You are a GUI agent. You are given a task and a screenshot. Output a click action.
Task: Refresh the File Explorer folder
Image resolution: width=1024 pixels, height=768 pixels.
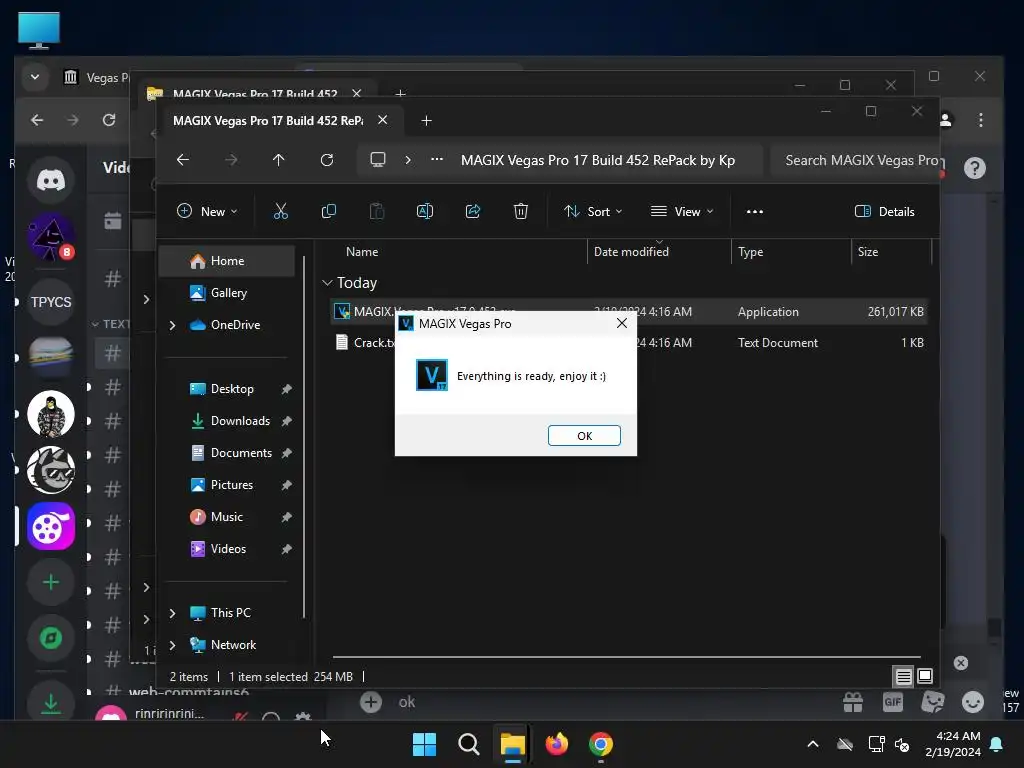(327, 160)
